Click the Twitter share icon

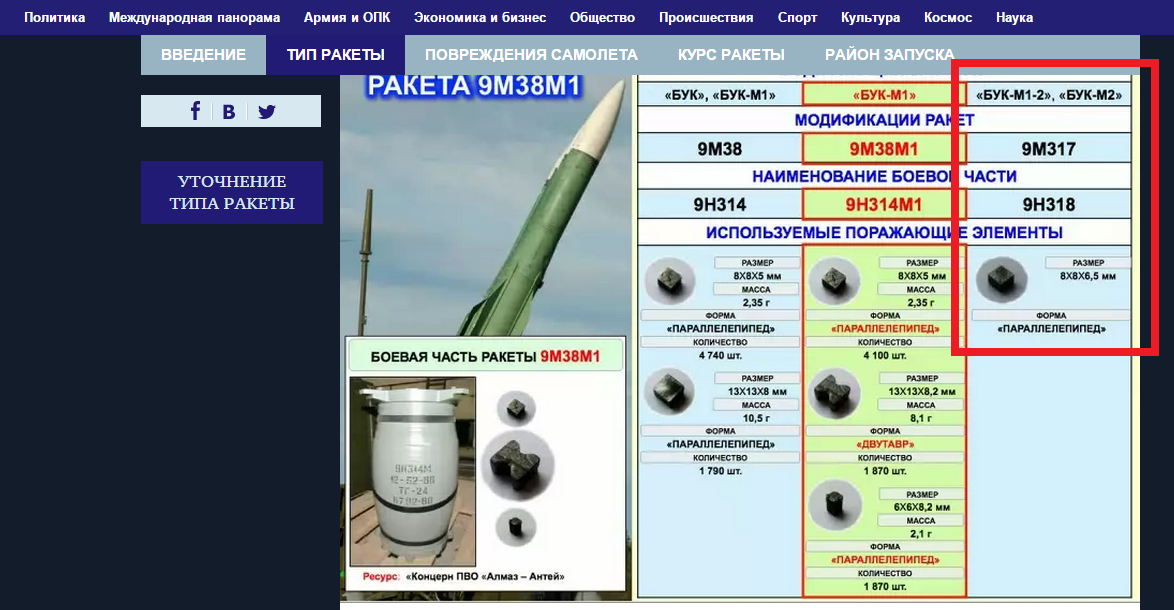[266, 111]
